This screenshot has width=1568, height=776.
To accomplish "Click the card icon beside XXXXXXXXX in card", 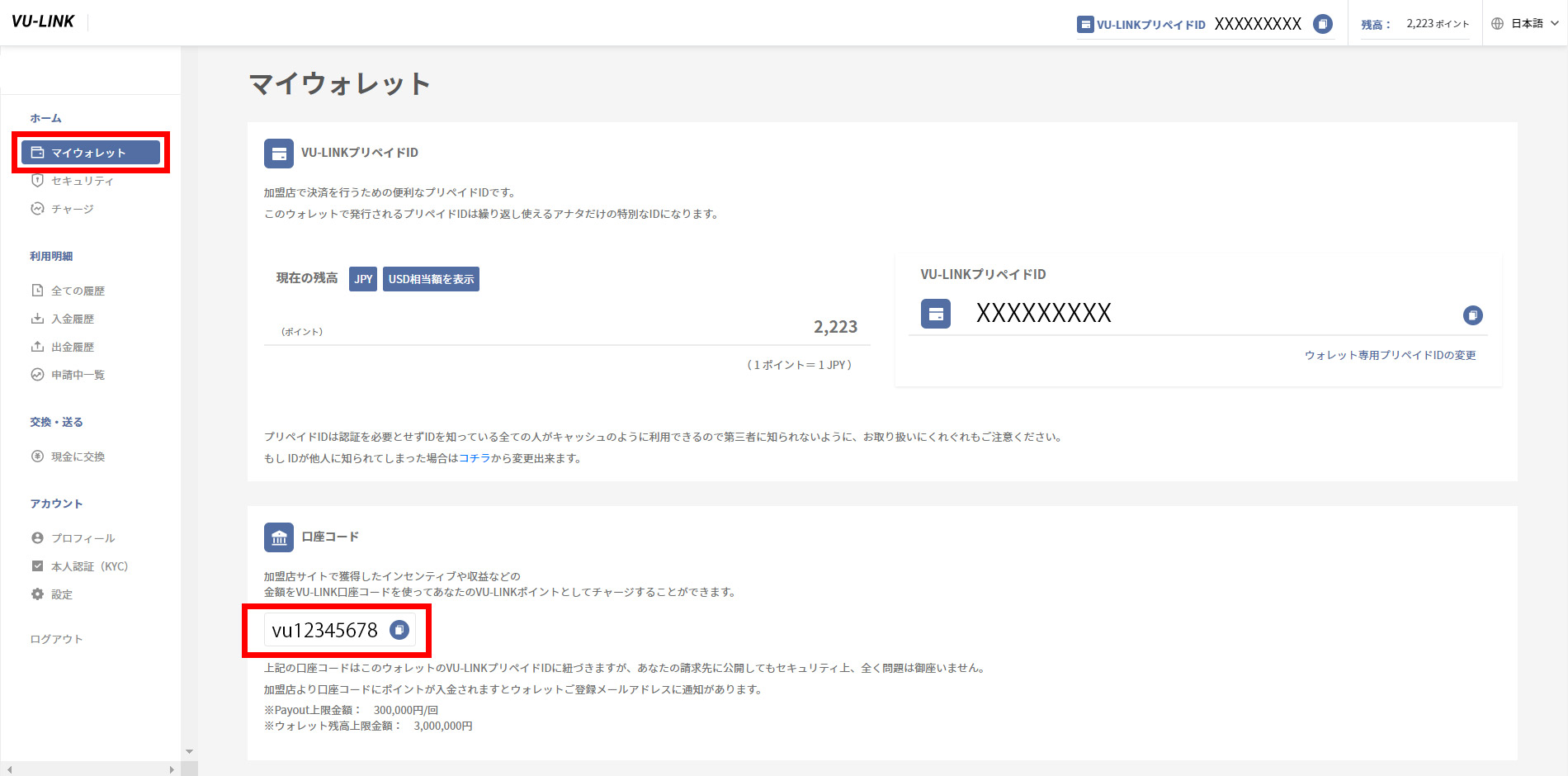I will point(936,314).
